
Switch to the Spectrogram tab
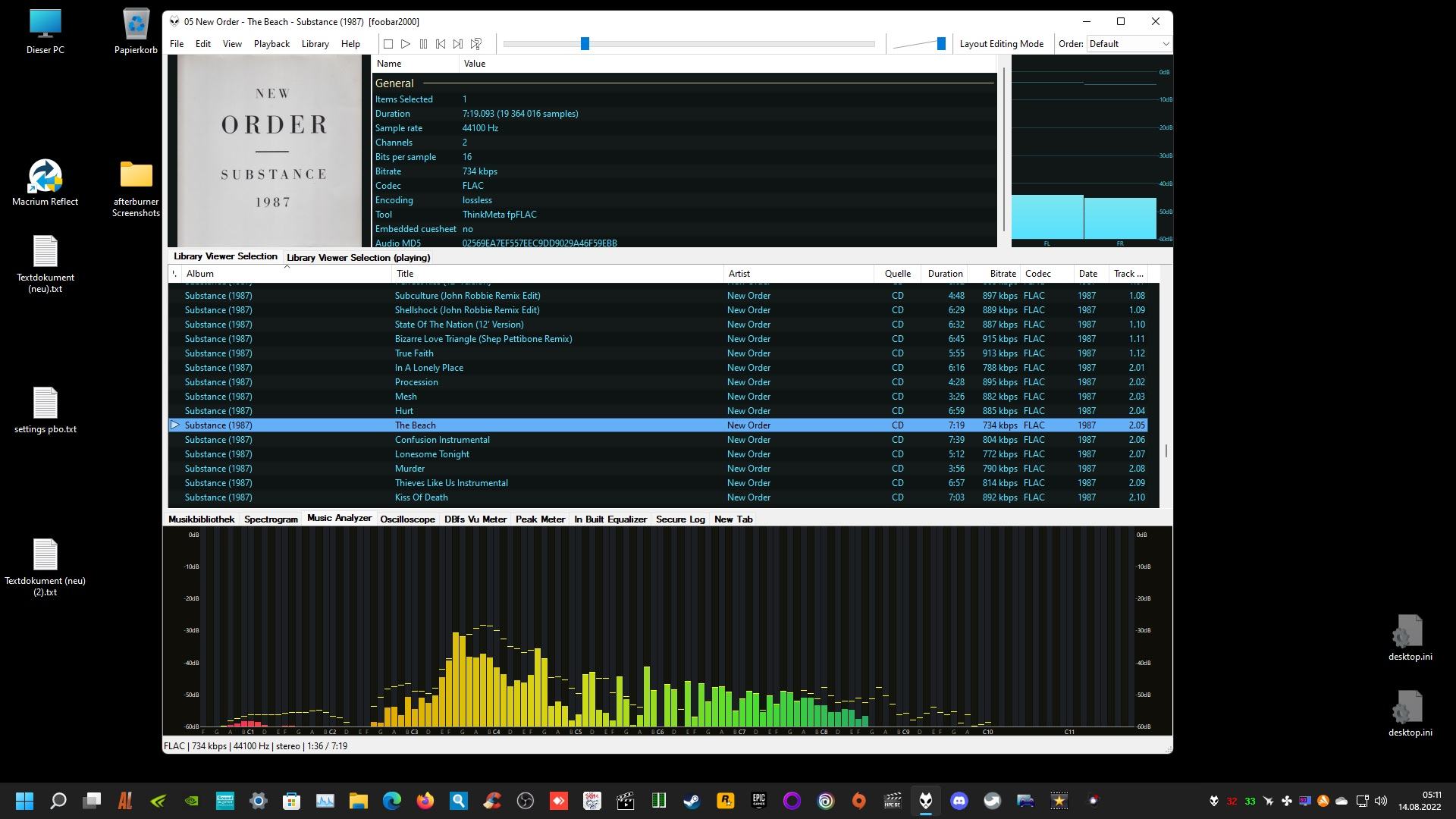271,519
